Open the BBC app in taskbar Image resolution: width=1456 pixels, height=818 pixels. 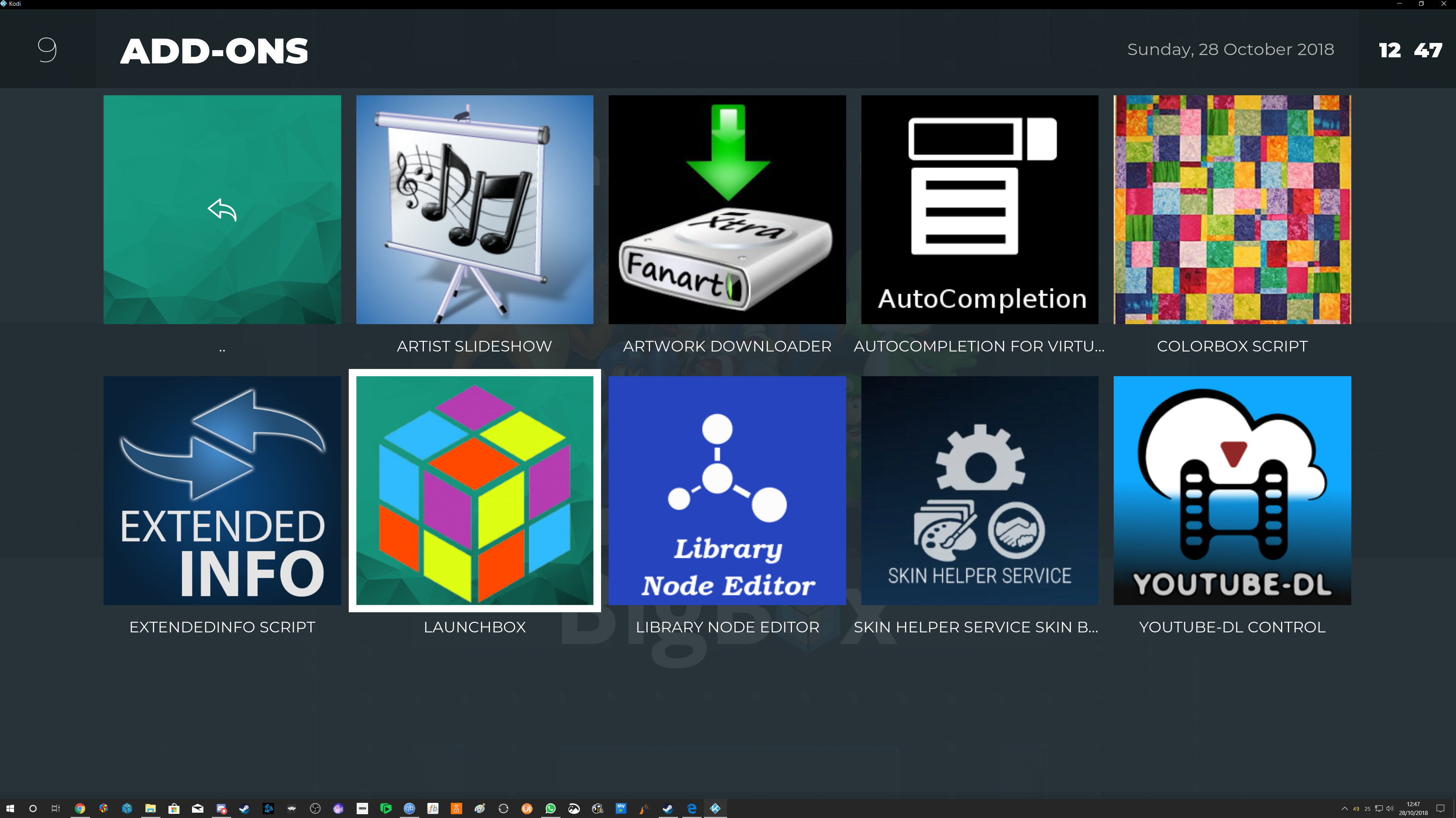coord(362,809)
